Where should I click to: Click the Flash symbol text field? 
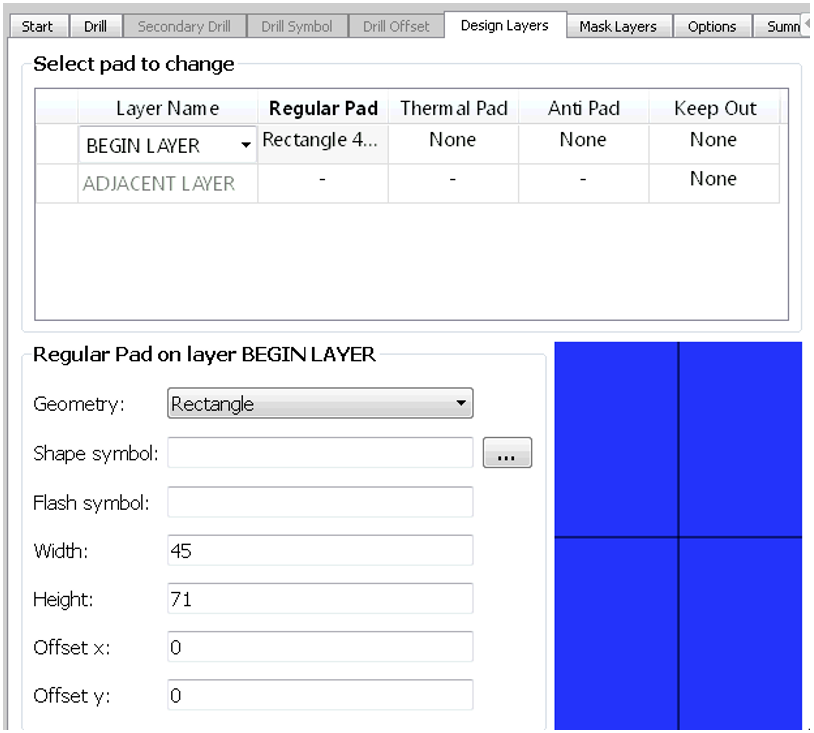[319, 502]
